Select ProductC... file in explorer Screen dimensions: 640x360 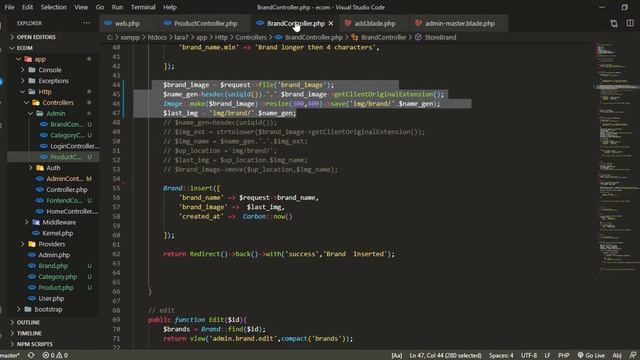pyautogui.click(x=53, y=157)
